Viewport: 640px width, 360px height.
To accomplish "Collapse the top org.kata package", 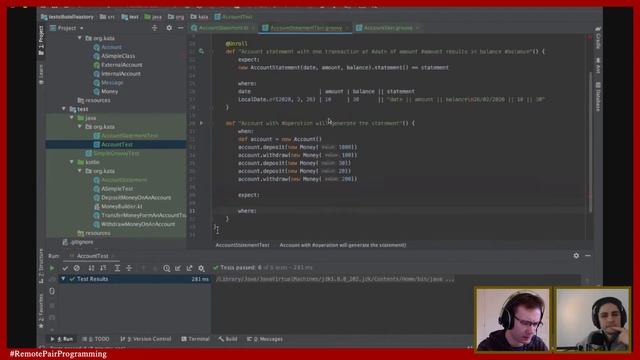I will tap(80, 38).
